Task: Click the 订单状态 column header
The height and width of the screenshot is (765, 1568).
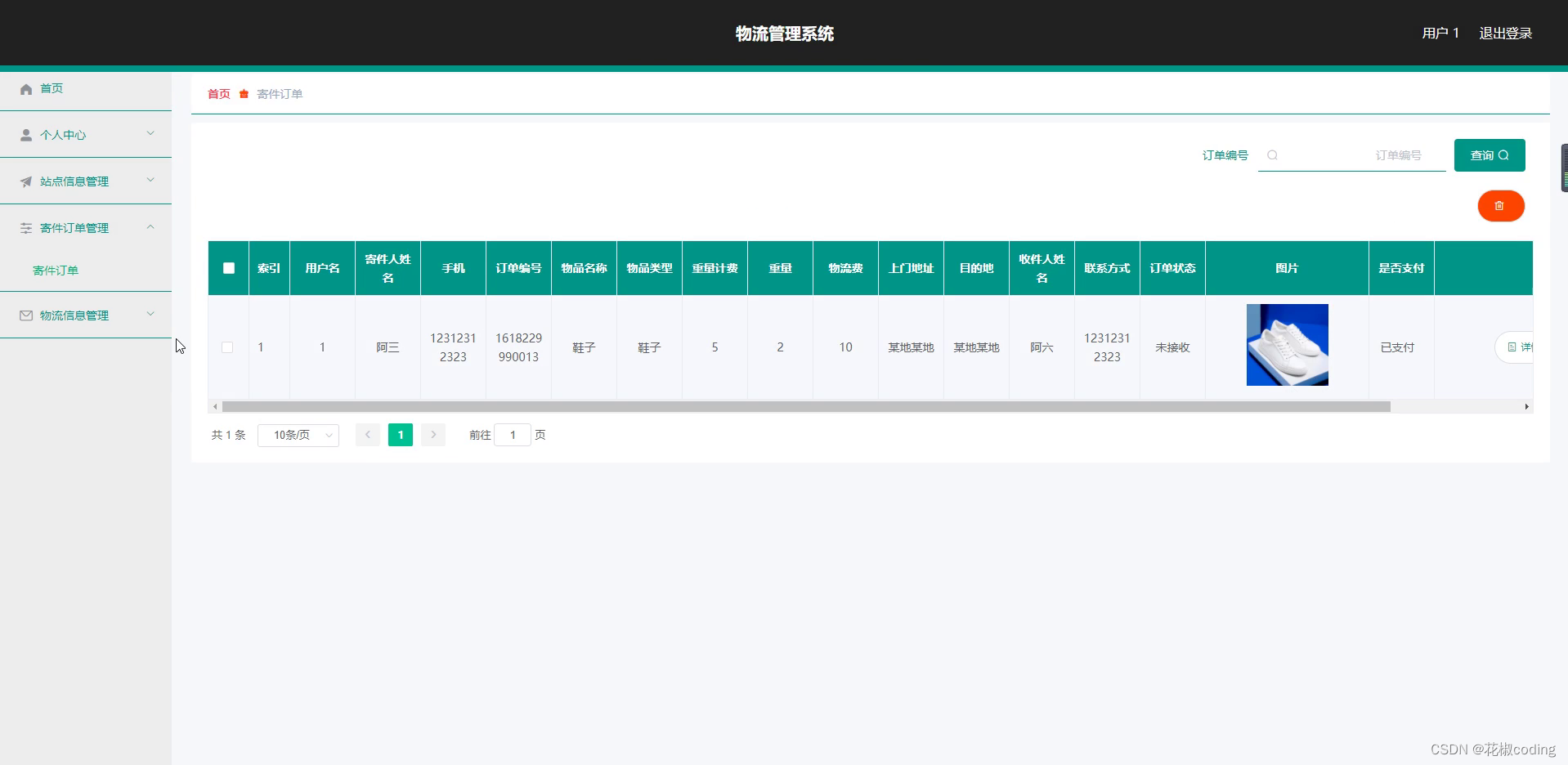Action: [x=1172, y=268]
